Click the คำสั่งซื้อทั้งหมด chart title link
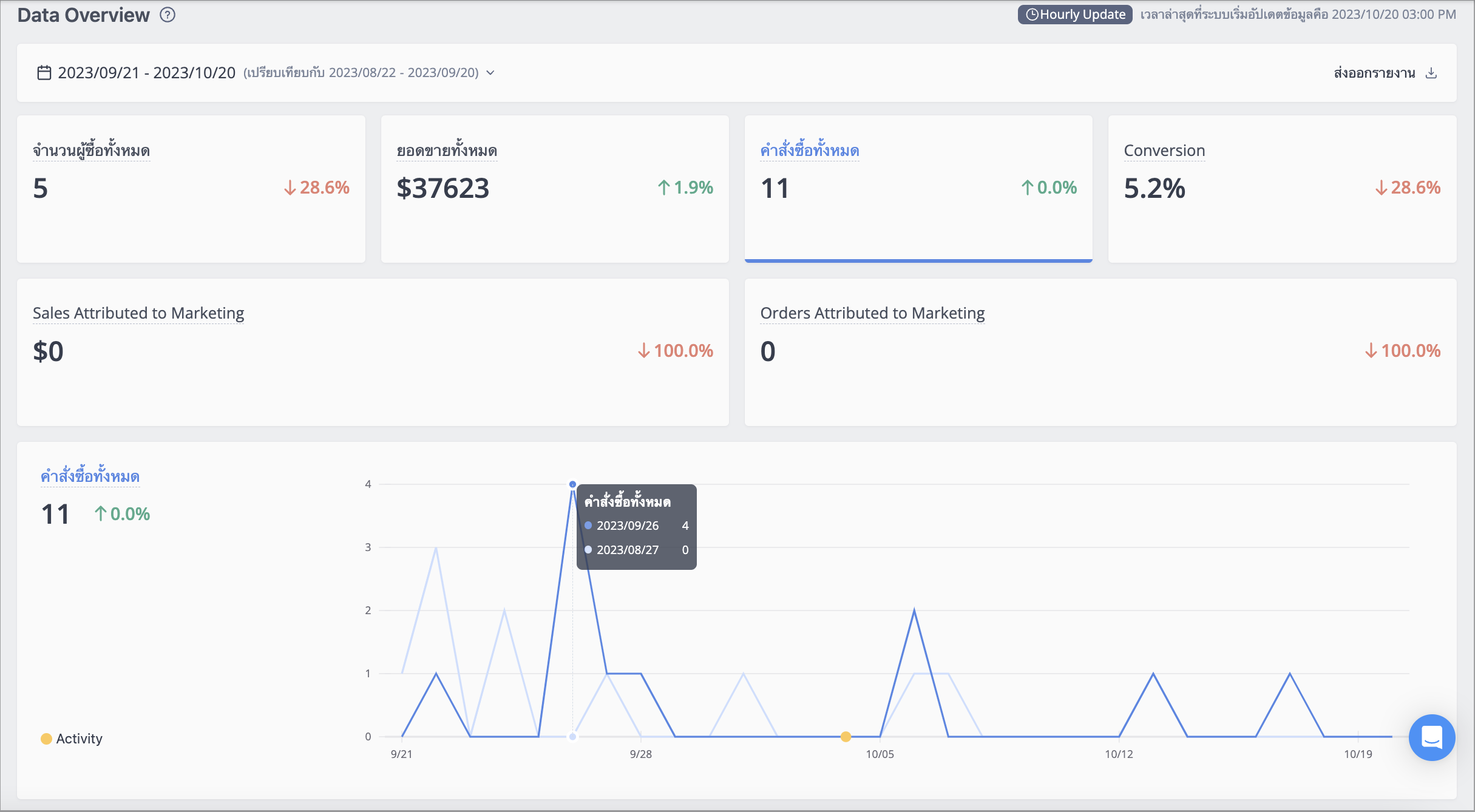 90,476
